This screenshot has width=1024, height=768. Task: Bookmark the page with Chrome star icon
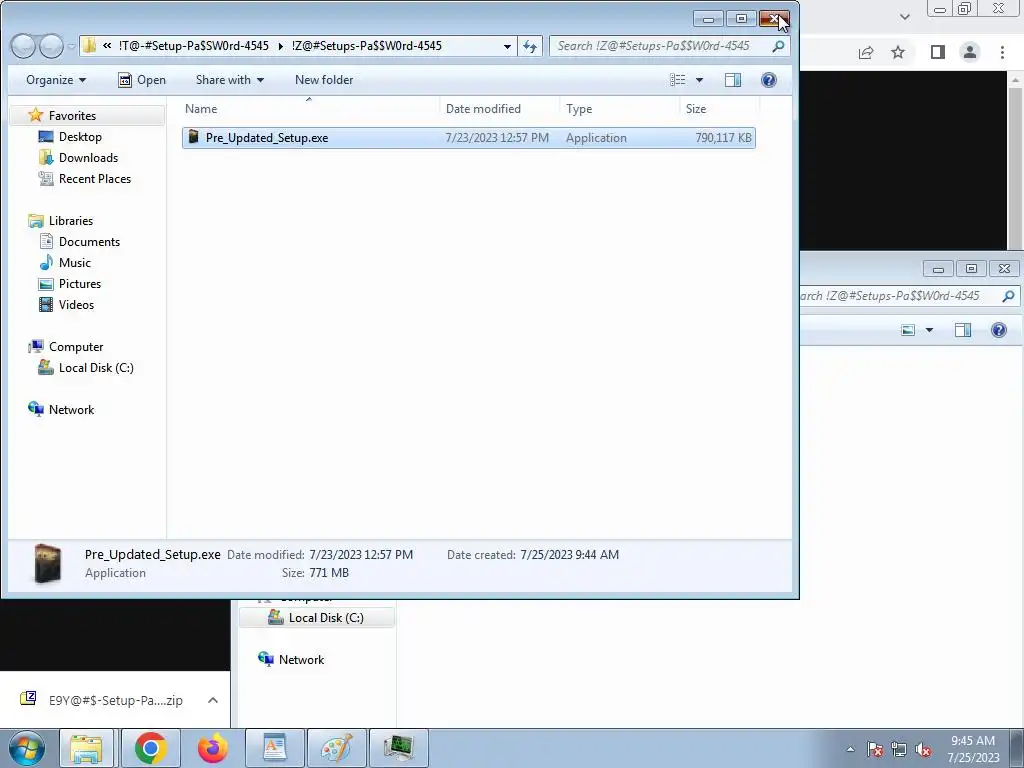click(x=898, y=52)
